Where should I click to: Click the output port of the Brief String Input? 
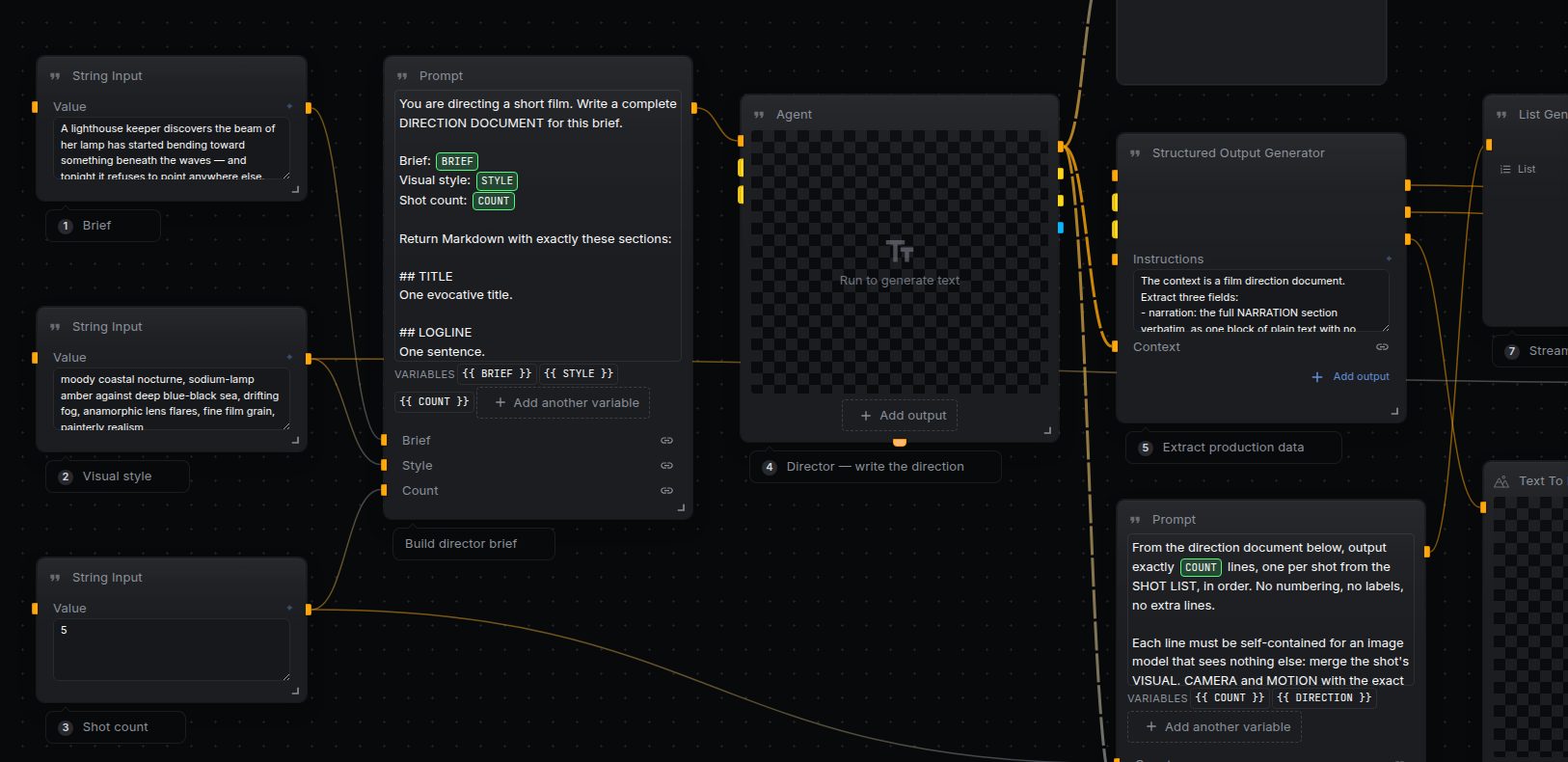pyautogui.click(x=309, y=108)
